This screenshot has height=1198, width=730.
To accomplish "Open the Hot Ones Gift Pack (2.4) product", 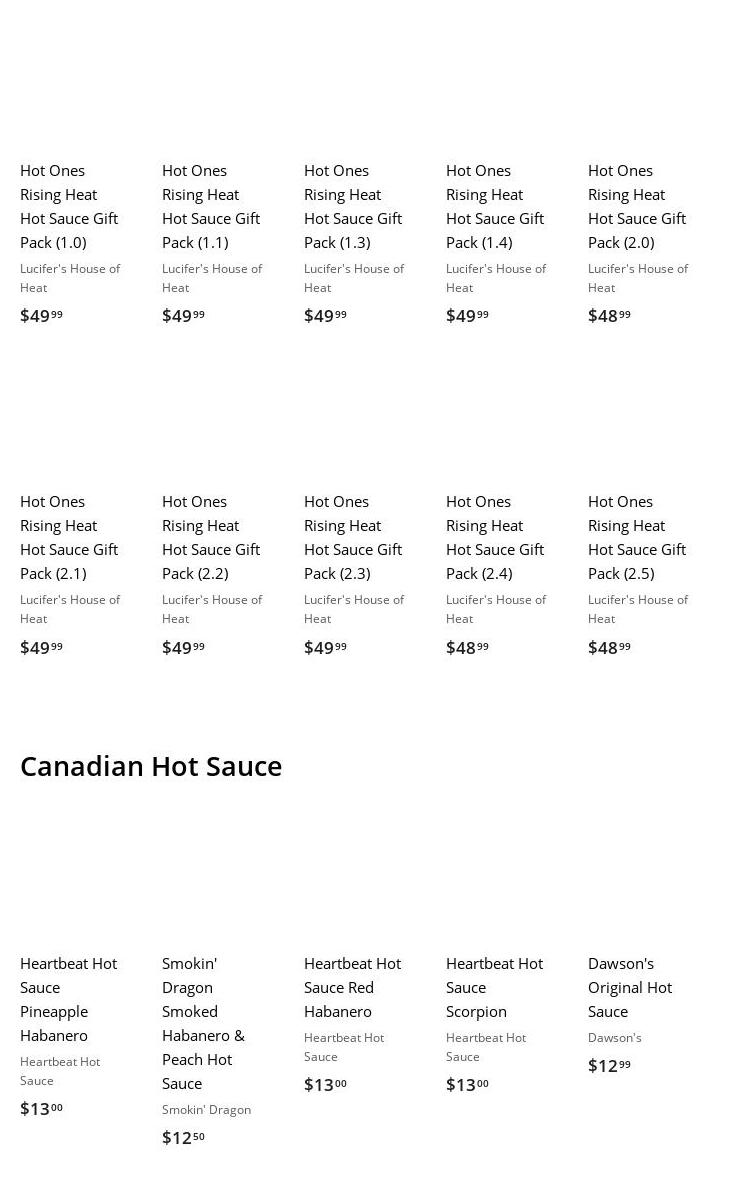I will [495, 537].
